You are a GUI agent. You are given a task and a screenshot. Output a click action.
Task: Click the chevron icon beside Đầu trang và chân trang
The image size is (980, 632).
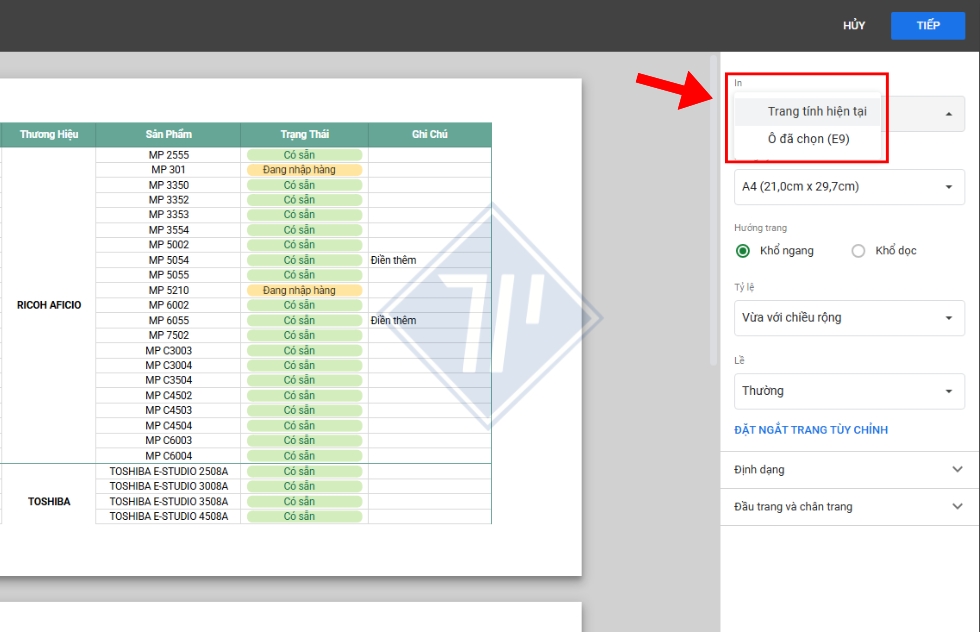952,507
